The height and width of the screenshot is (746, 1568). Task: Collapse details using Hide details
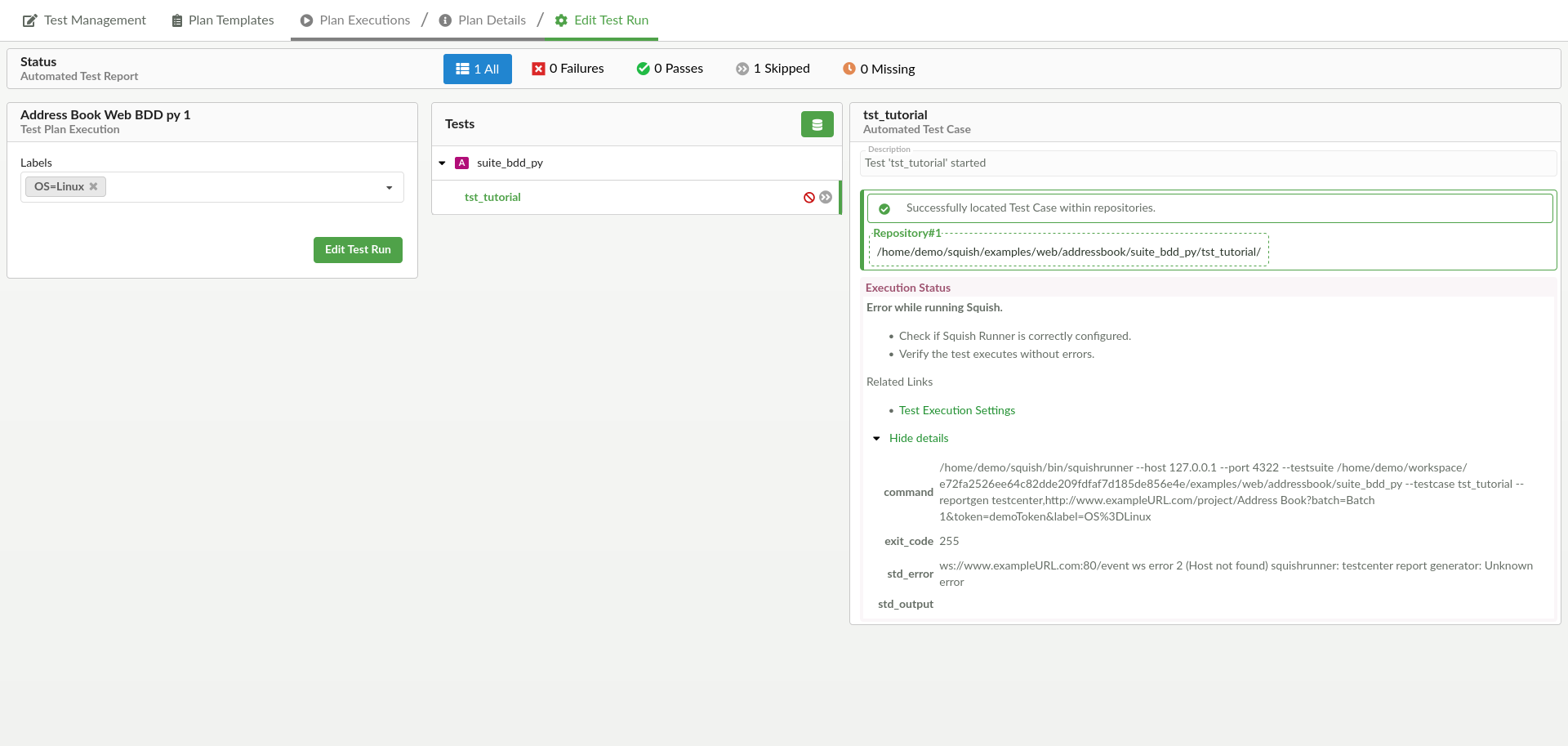point(918,439)
